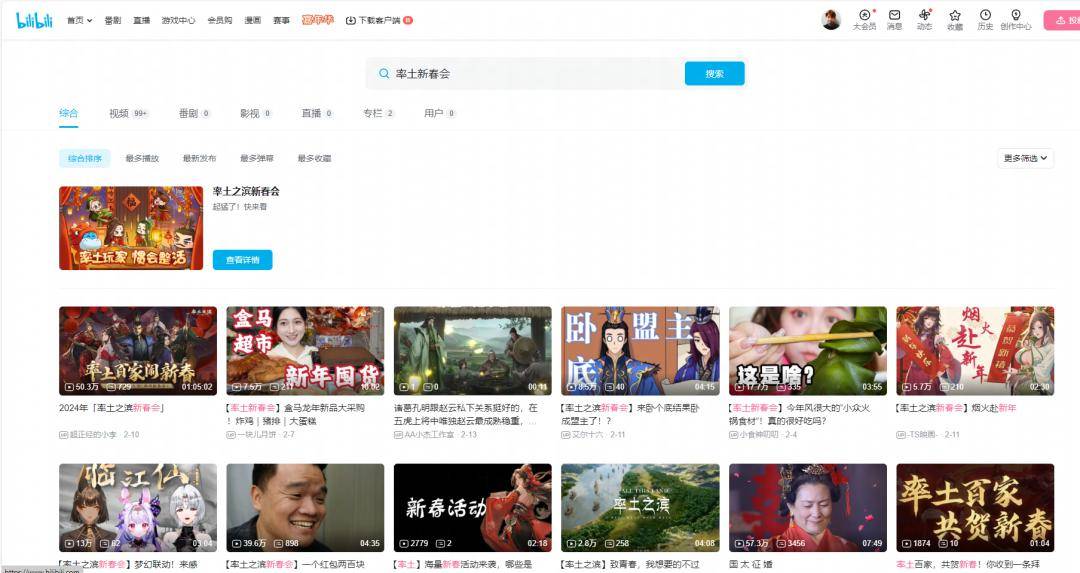Click the bilibili logo
The height and width of the screenshot is (573, 1080).
click(34, 20)
